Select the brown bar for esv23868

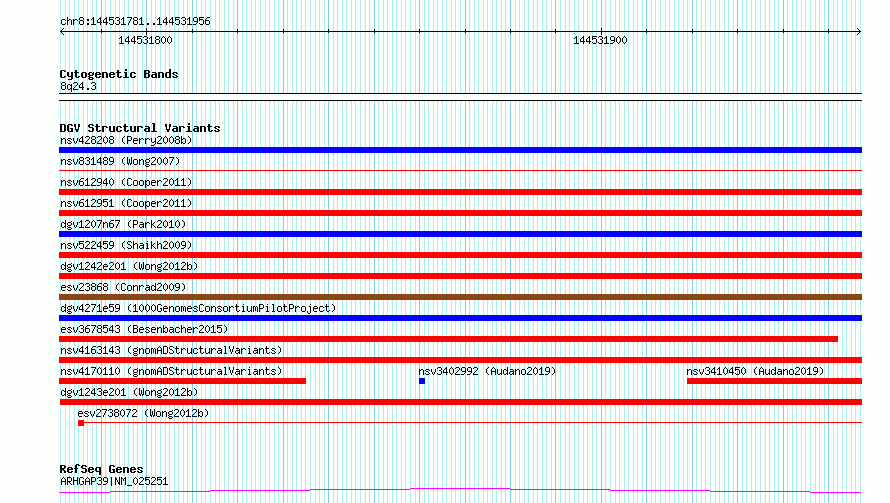click(x=460, y=297)
